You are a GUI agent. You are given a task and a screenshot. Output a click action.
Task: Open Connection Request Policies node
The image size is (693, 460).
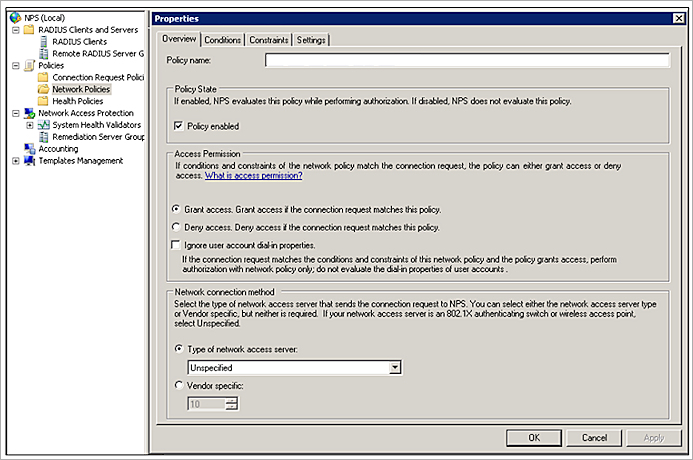click(98, 77)
